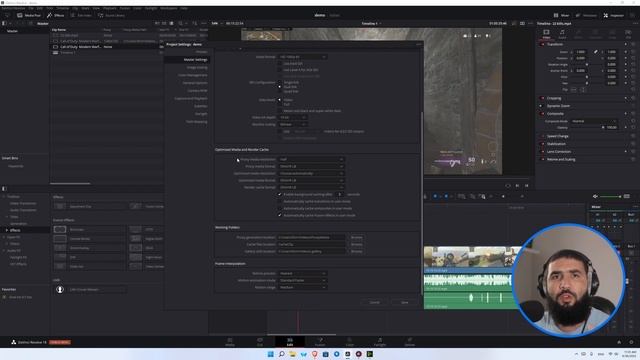Enable the Transform section toggle
The width and height of the screenshot is (640, 360).
(x=542, y=44)
